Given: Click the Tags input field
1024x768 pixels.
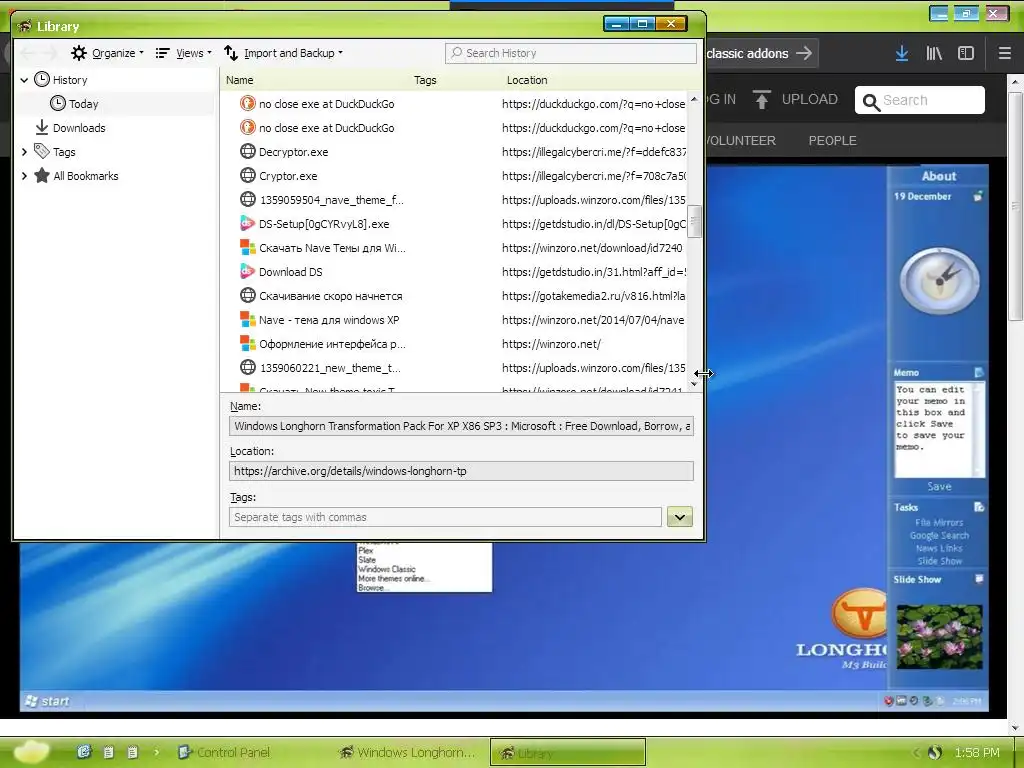Looking at the screenshot, I should tap(445, 517).
